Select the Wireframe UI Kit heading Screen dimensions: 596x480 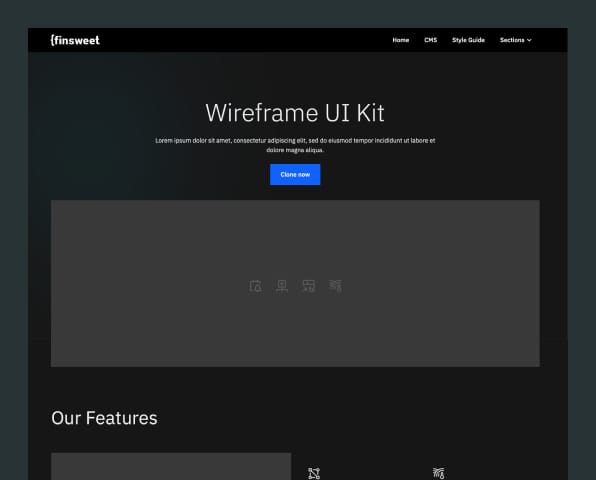295,112
